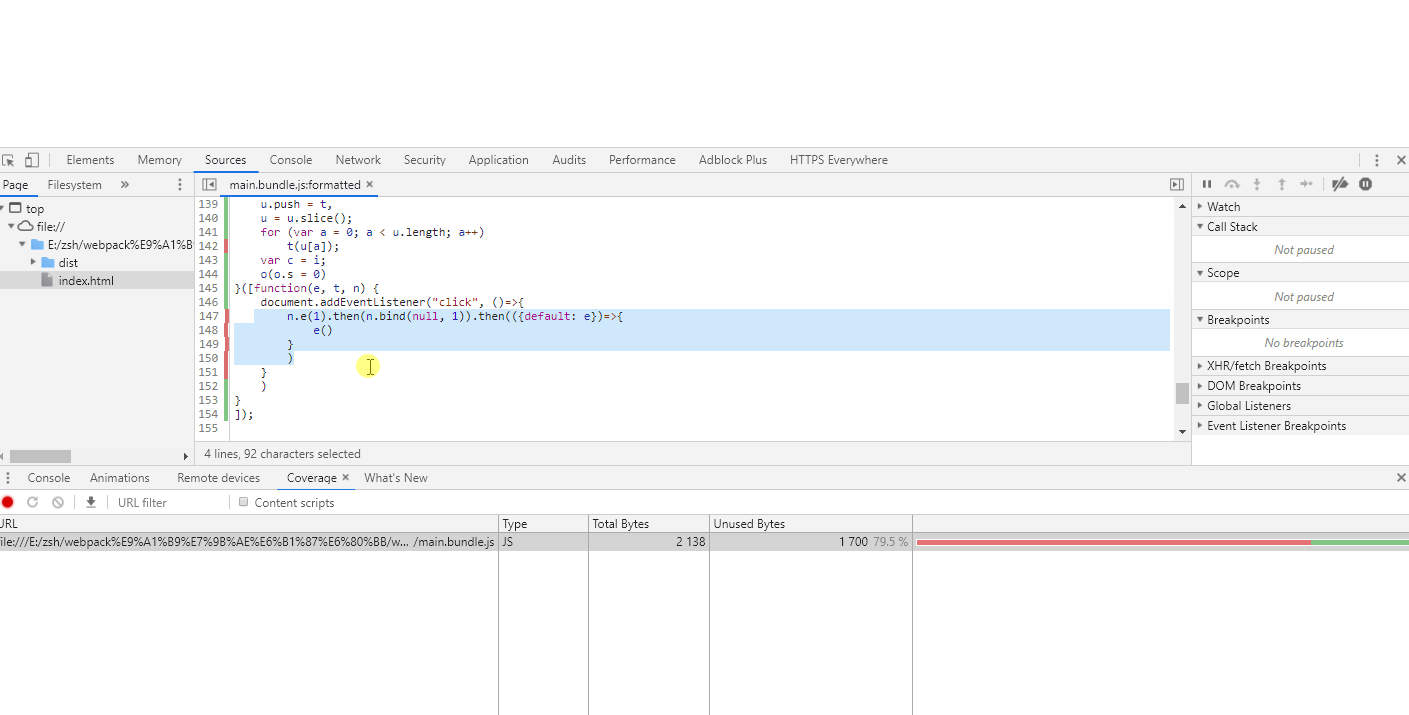Open the Security panel tab

(x=425, y=160)
